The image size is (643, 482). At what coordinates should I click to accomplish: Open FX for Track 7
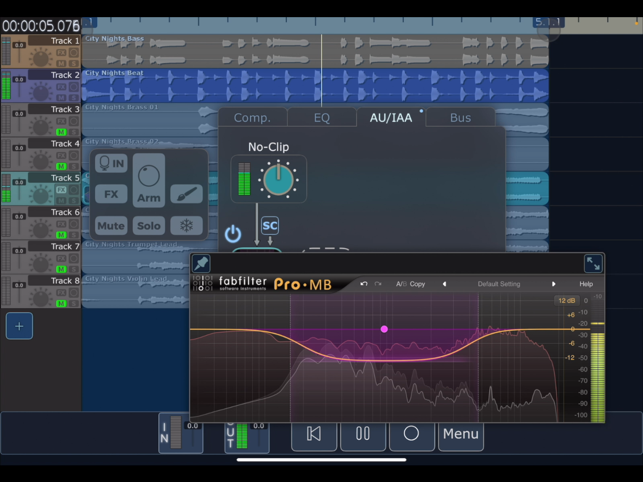click(x=61, y=258)
